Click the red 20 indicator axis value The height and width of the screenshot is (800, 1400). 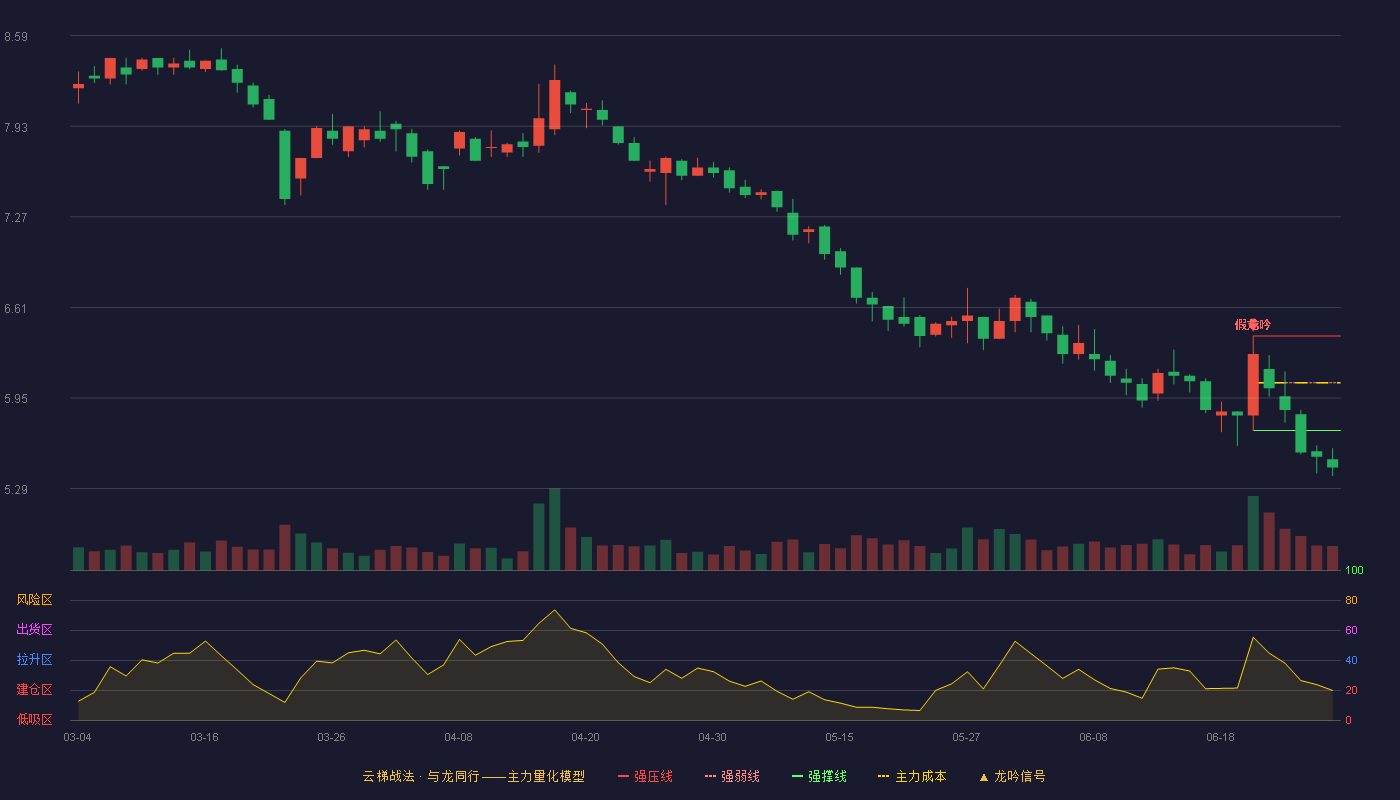coord(1351,691)
